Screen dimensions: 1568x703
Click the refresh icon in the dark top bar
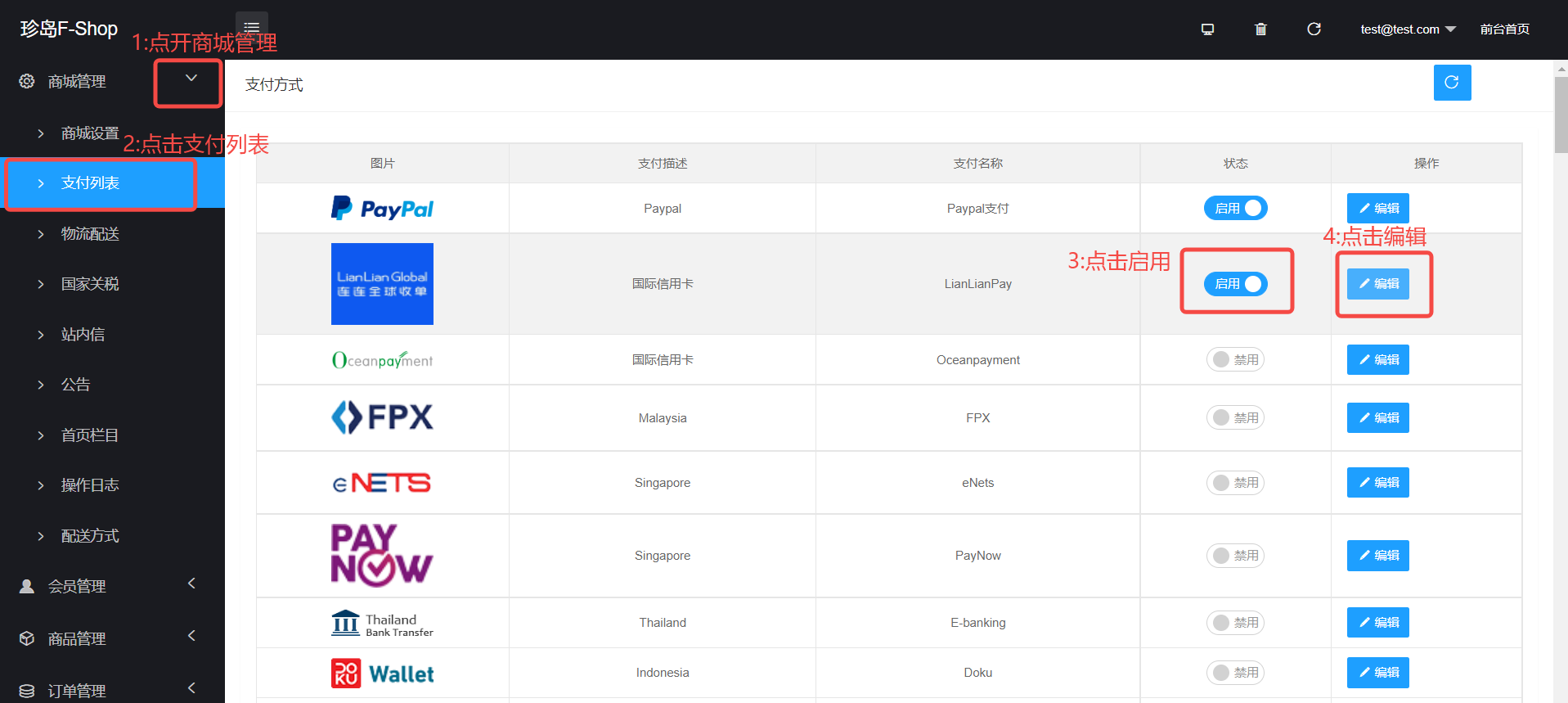coord(1314,29)
